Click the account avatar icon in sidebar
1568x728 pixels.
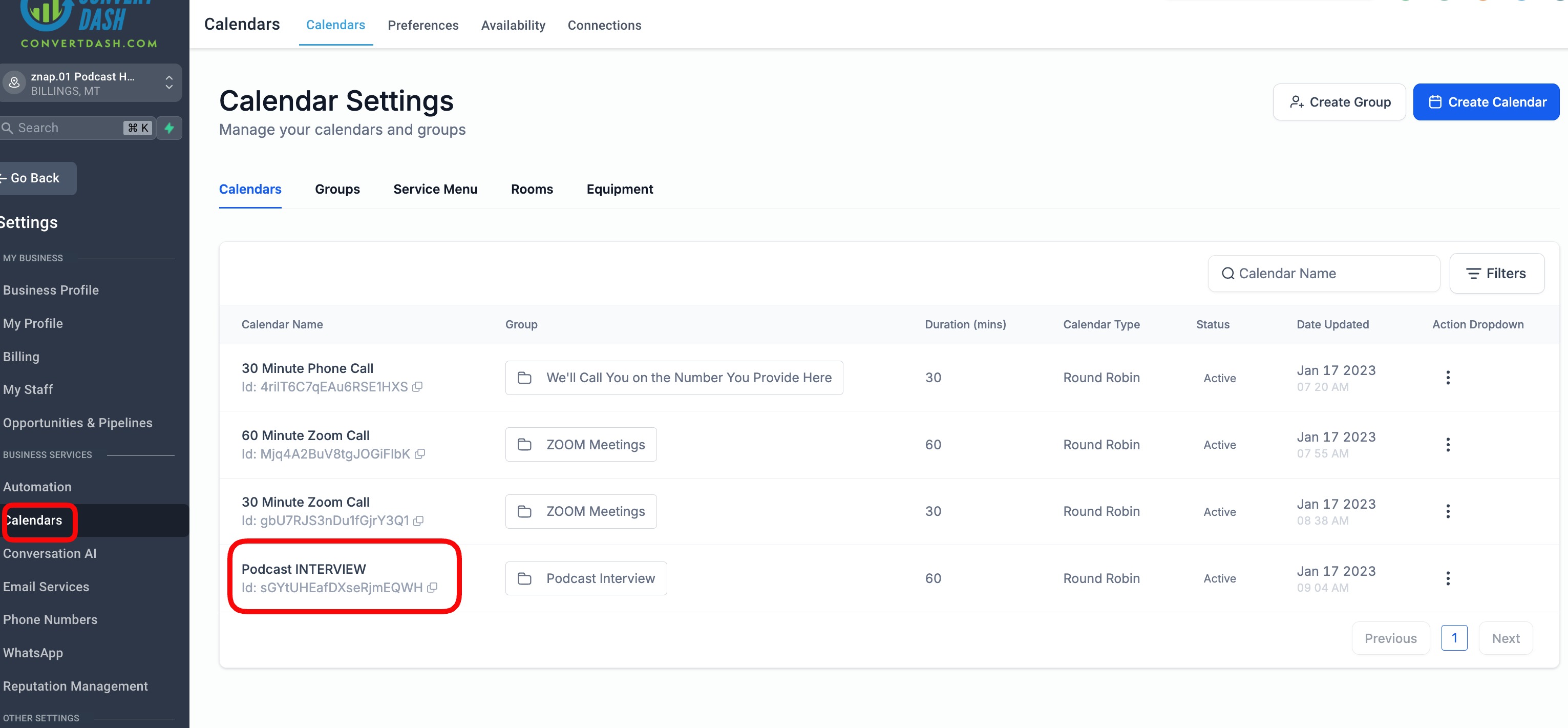14,83
